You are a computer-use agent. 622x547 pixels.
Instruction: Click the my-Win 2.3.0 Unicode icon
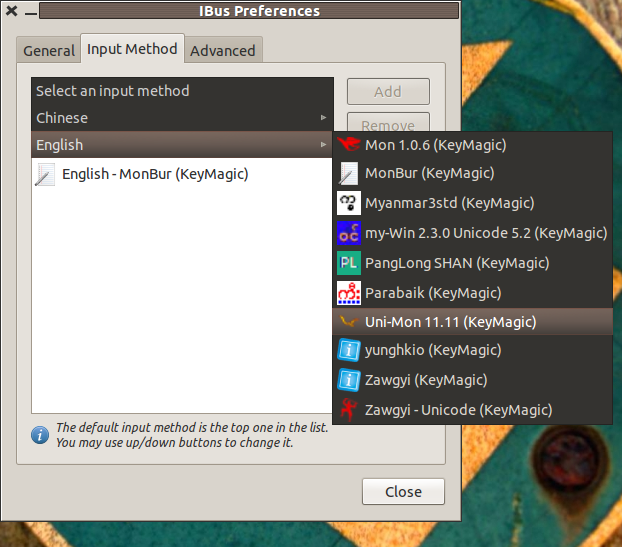[348, 234]
